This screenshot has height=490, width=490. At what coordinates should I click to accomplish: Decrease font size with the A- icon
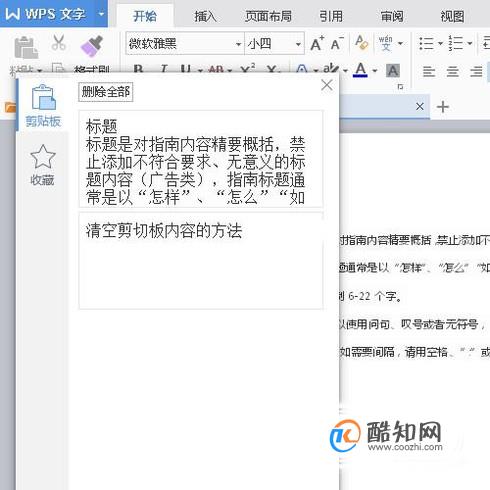[337, 43]
